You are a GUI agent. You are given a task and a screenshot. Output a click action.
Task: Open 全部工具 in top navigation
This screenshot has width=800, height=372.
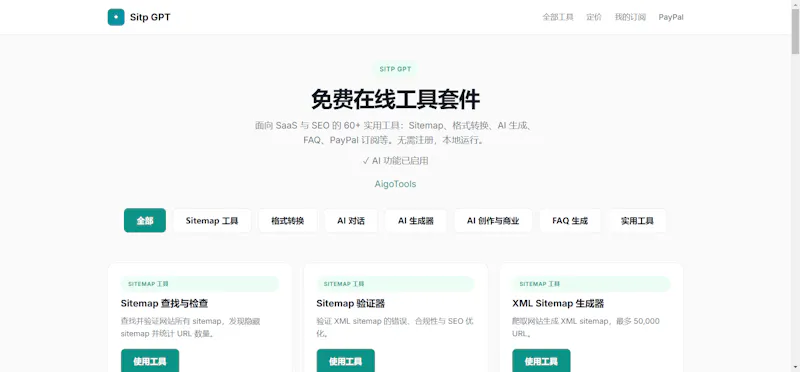coord(558,17)
